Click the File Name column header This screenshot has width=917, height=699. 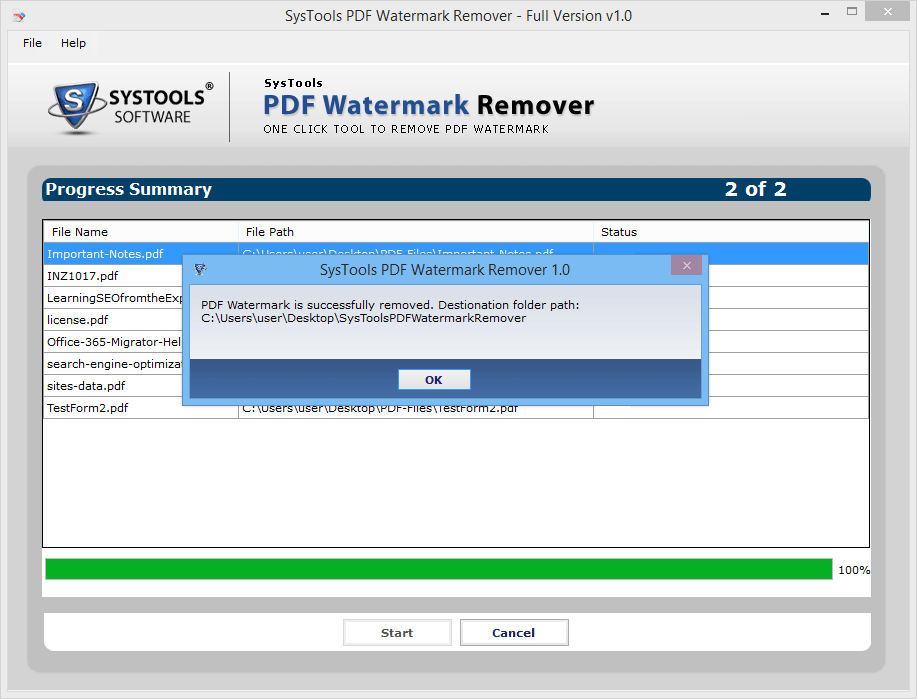tap(80, 232)
